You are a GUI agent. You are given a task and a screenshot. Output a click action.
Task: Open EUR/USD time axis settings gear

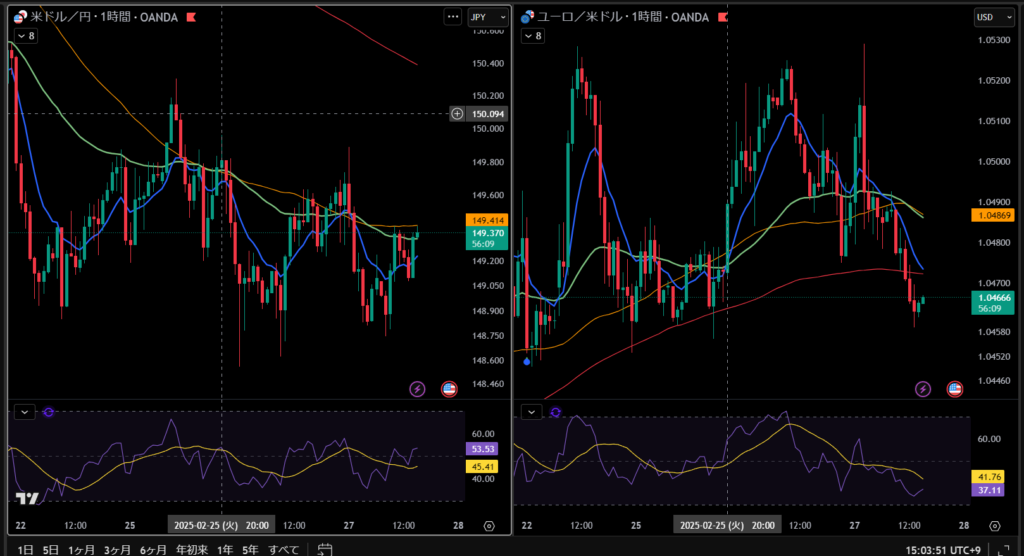(x=995, y=525)
